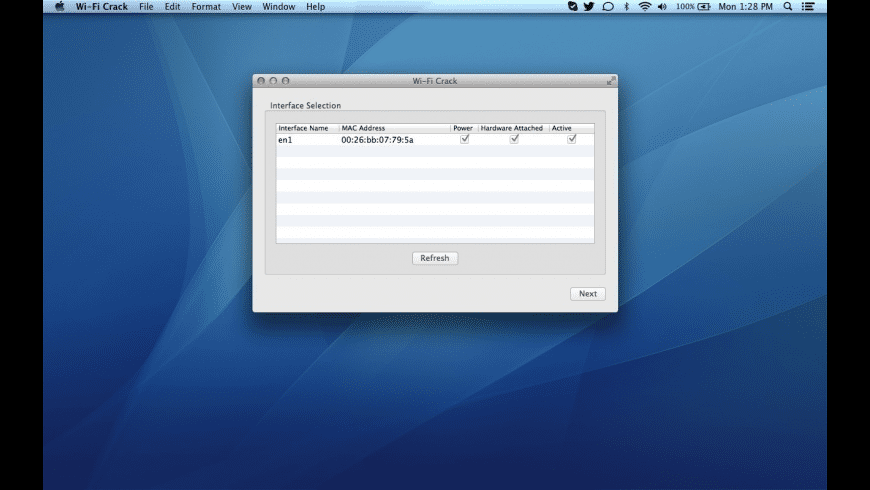Click the chat bubble menu bar icon

click(x=607, y=6)
